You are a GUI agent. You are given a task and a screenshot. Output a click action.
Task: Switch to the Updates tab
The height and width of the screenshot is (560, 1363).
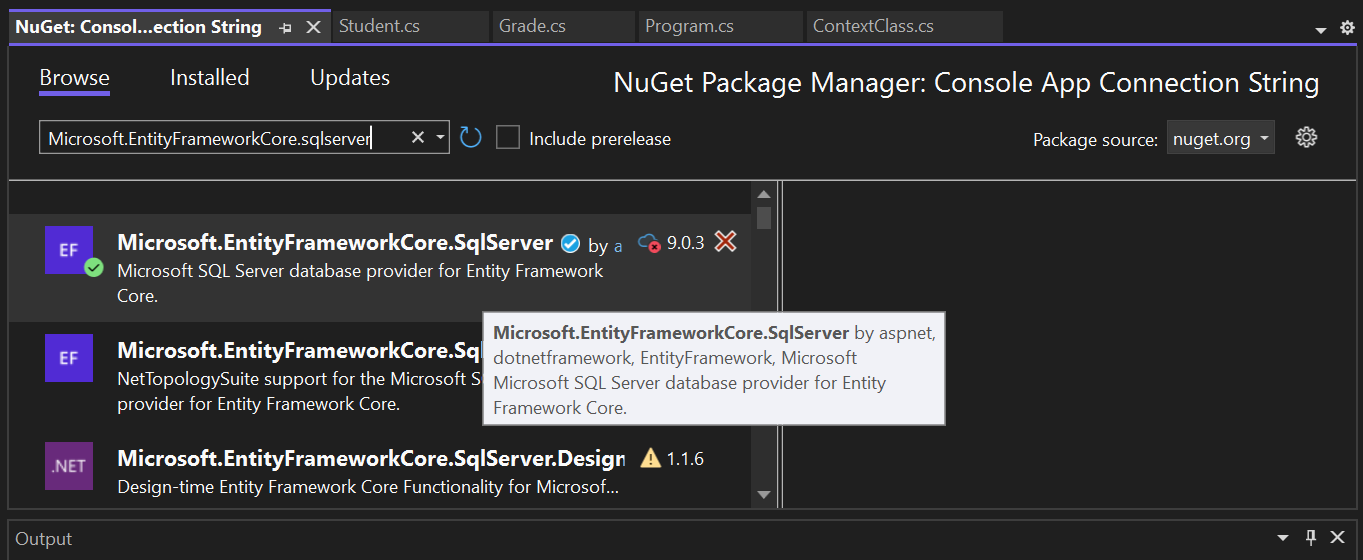click(350, 78)
